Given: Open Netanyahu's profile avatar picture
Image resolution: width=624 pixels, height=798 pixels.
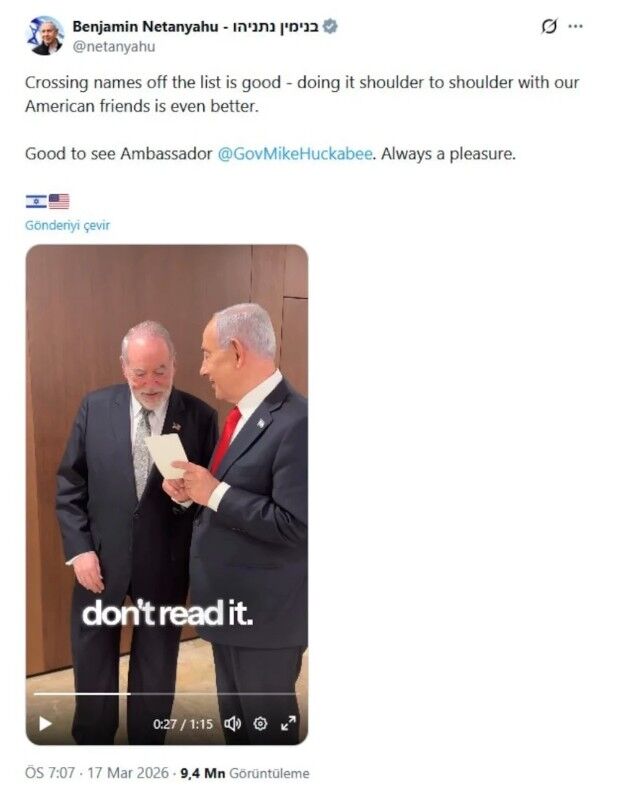Looking at the screenshot, I should point(45,35).
